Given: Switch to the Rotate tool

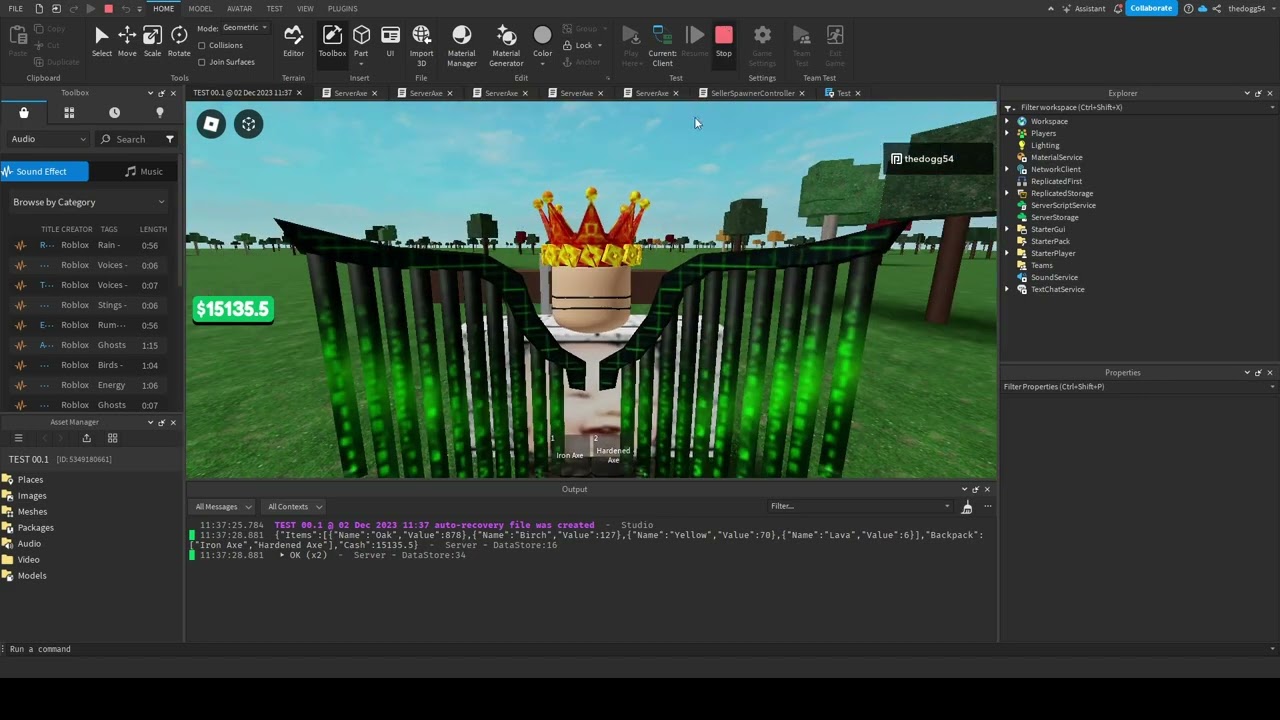Looking at the screenshot, I should [179, 41].
